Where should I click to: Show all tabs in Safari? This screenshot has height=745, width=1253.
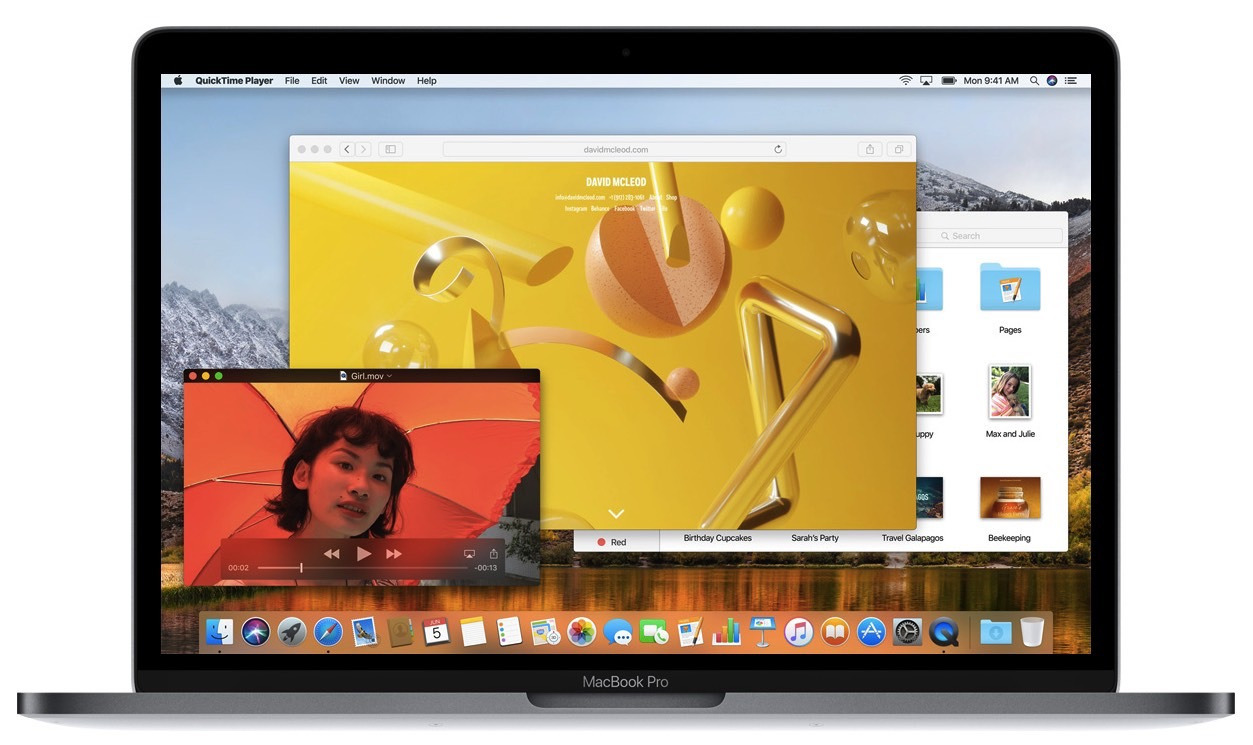899,149
